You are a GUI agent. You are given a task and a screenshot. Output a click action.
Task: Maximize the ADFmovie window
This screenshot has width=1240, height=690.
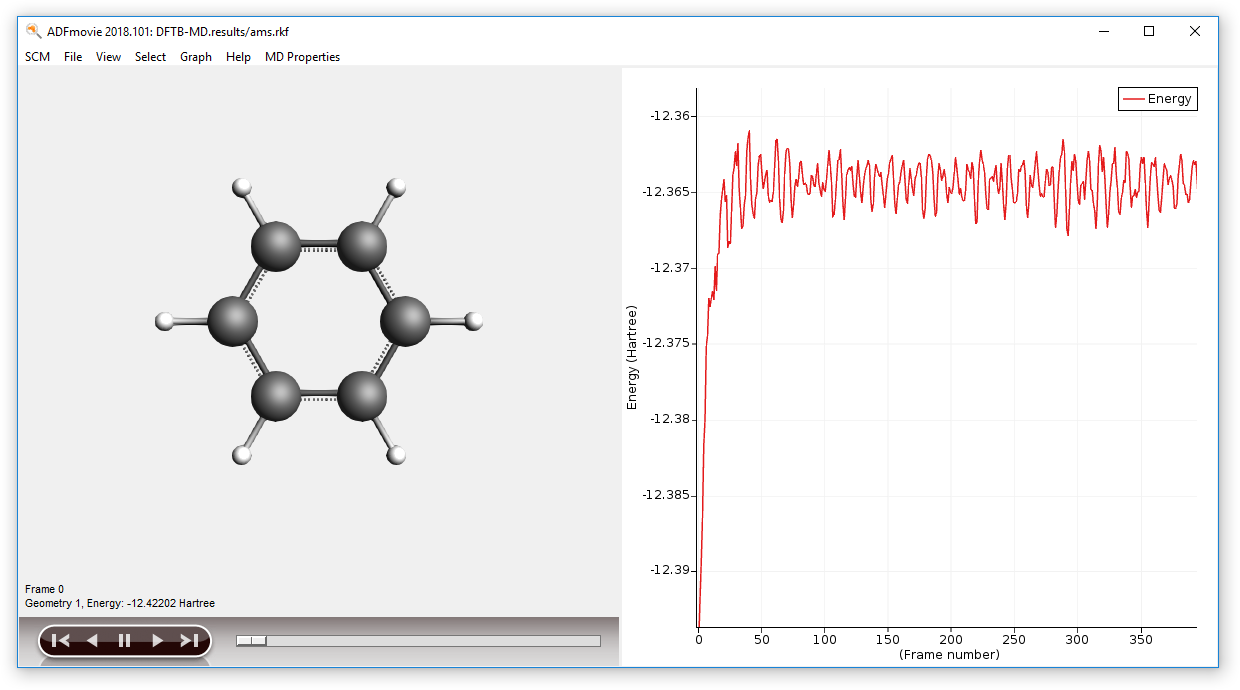point(1149,31)
